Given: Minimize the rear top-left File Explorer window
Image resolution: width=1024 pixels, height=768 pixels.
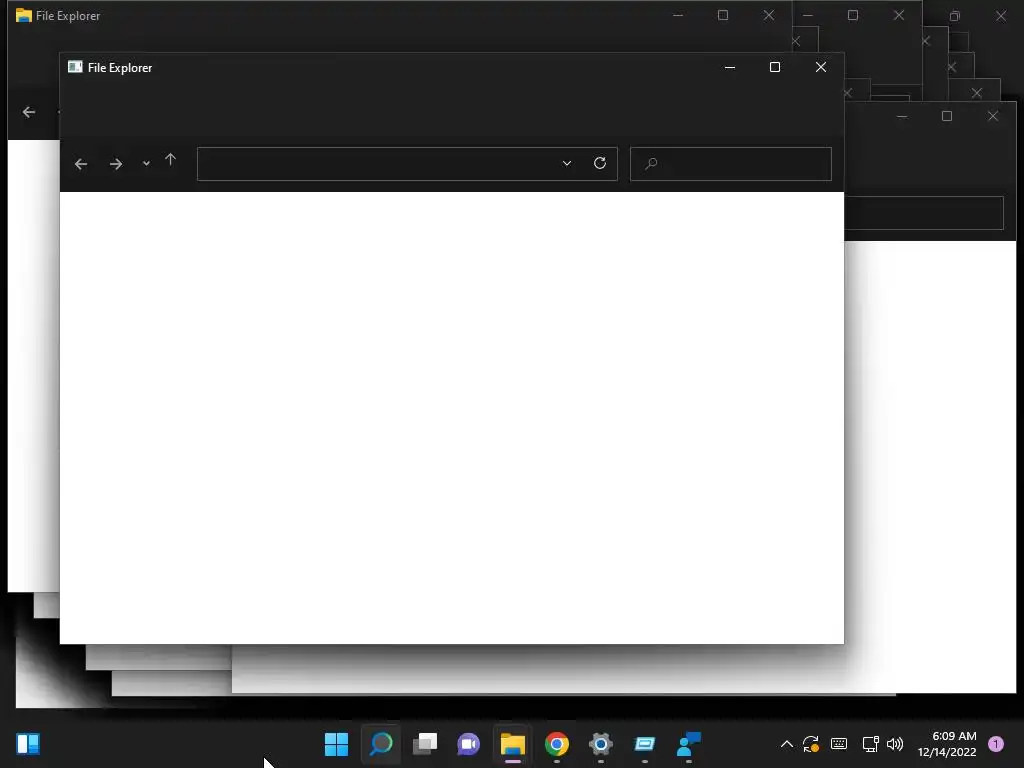Looking at the screenshot, I should (x=678, y=15).
